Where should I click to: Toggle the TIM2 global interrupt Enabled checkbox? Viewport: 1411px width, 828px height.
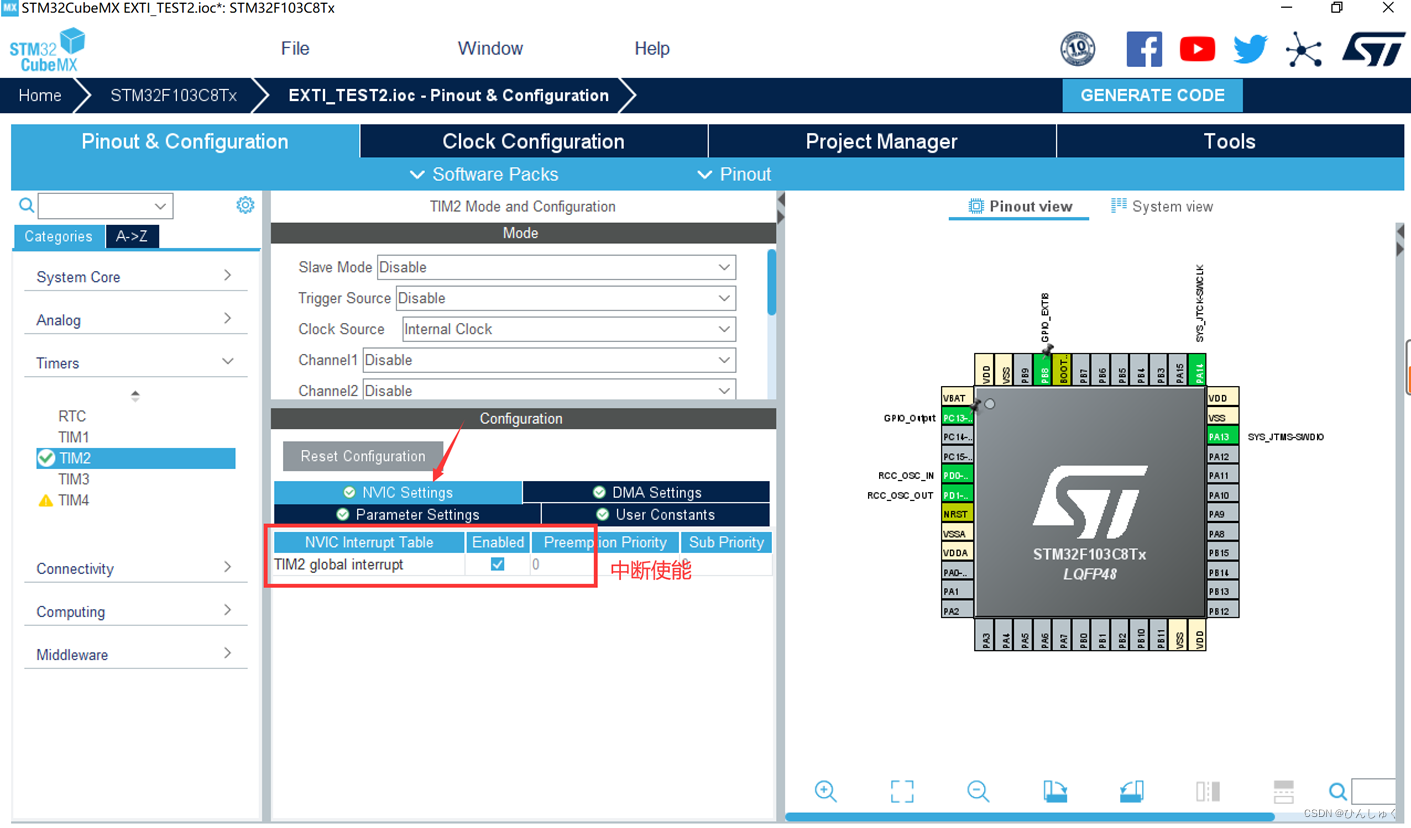[x=497, y=564]
